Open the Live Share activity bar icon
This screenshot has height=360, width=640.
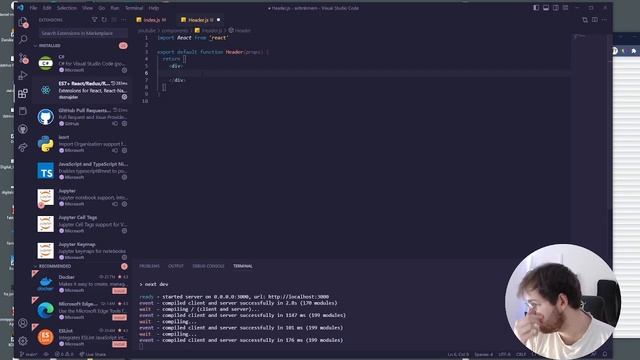point(23,147)
